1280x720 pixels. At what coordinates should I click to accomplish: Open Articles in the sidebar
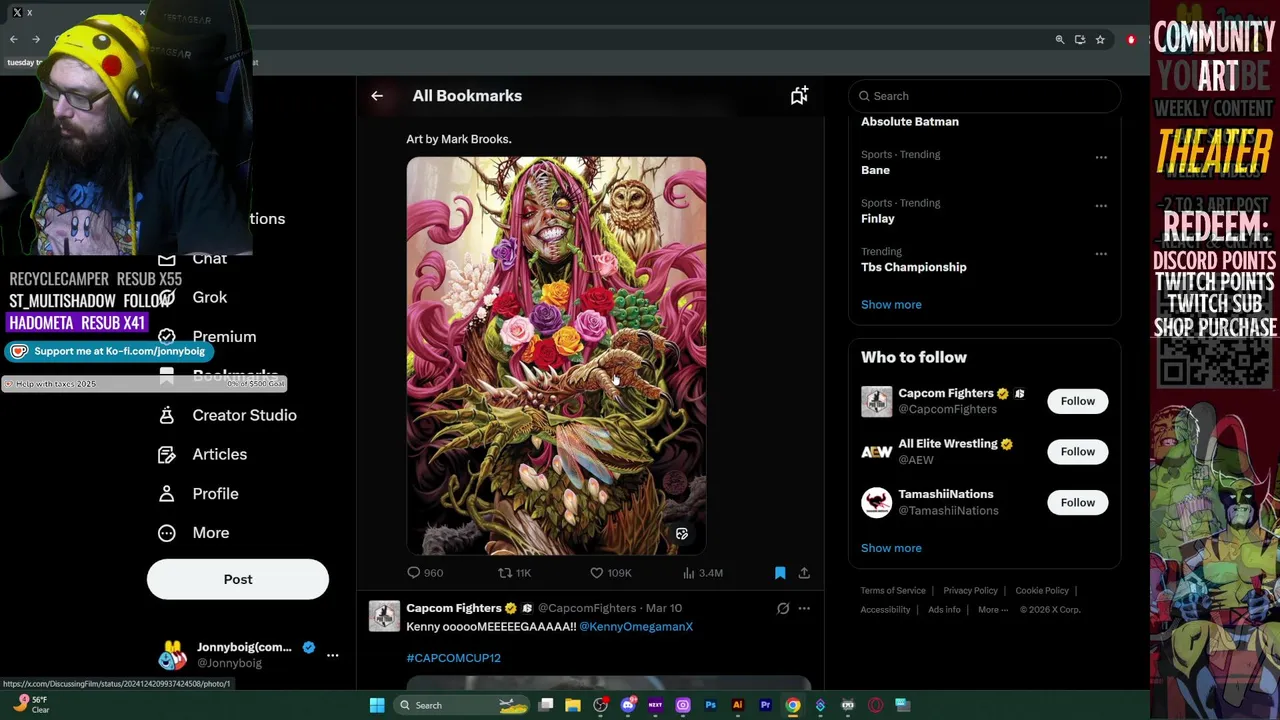click(x=219, y=454)
